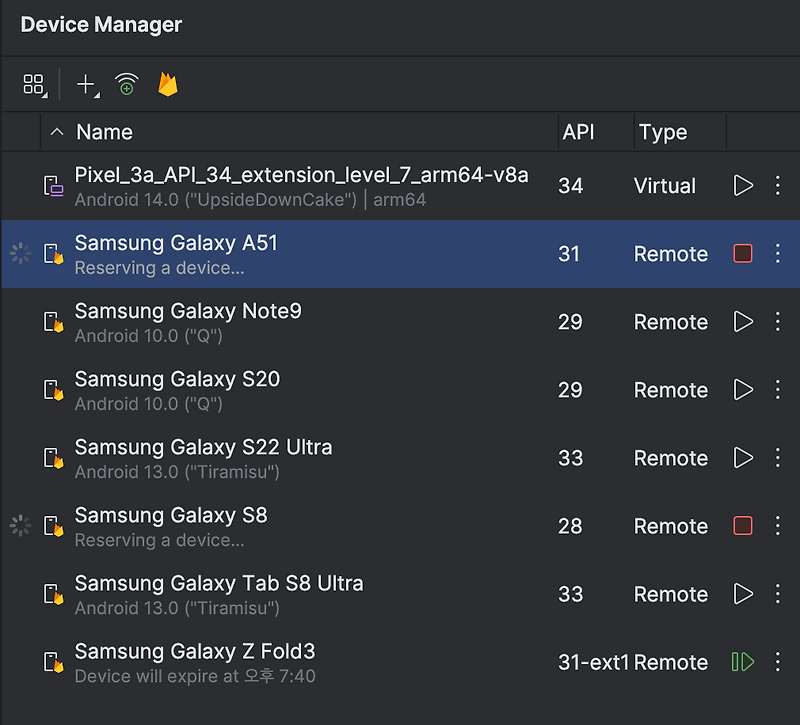This screenshot has width=800, height=725.
Task: Open the Firebase device streaming icon
Action: (x=167, y=84)
